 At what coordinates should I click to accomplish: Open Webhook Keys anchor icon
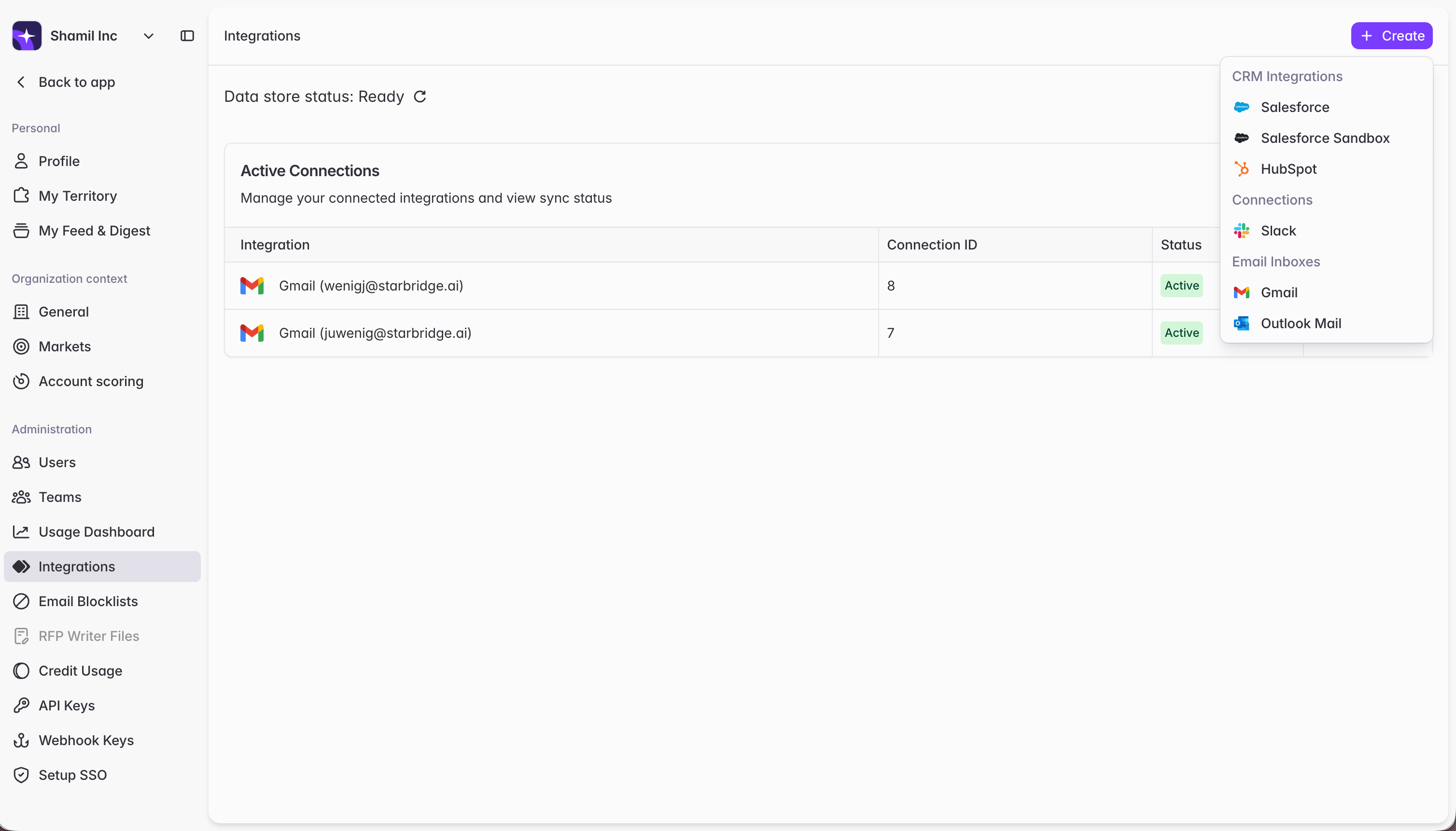pos(21,741)
